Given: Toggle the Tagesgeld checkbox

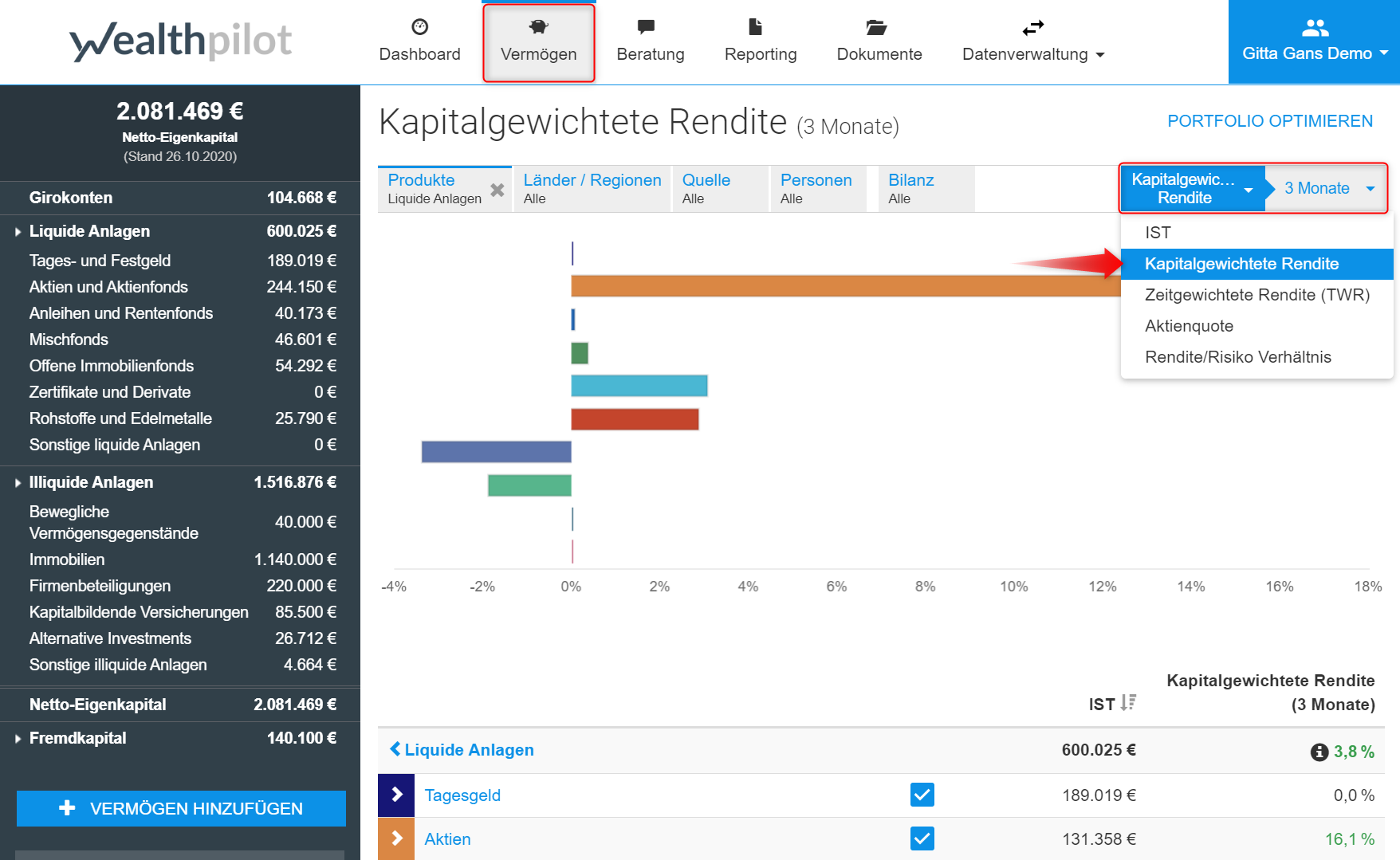Looking at the screenshot, I should pos(922,795).
